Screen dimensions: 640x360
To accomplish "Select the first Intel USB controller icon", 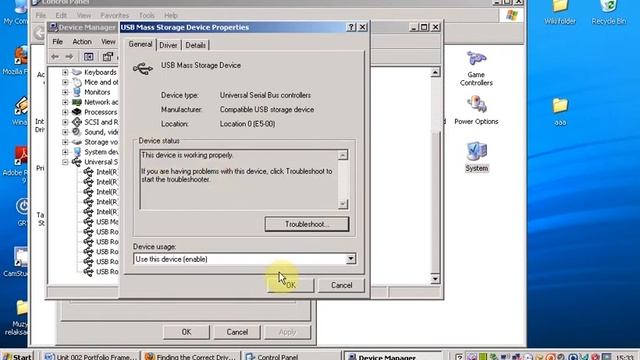I will tap(89, 172).
